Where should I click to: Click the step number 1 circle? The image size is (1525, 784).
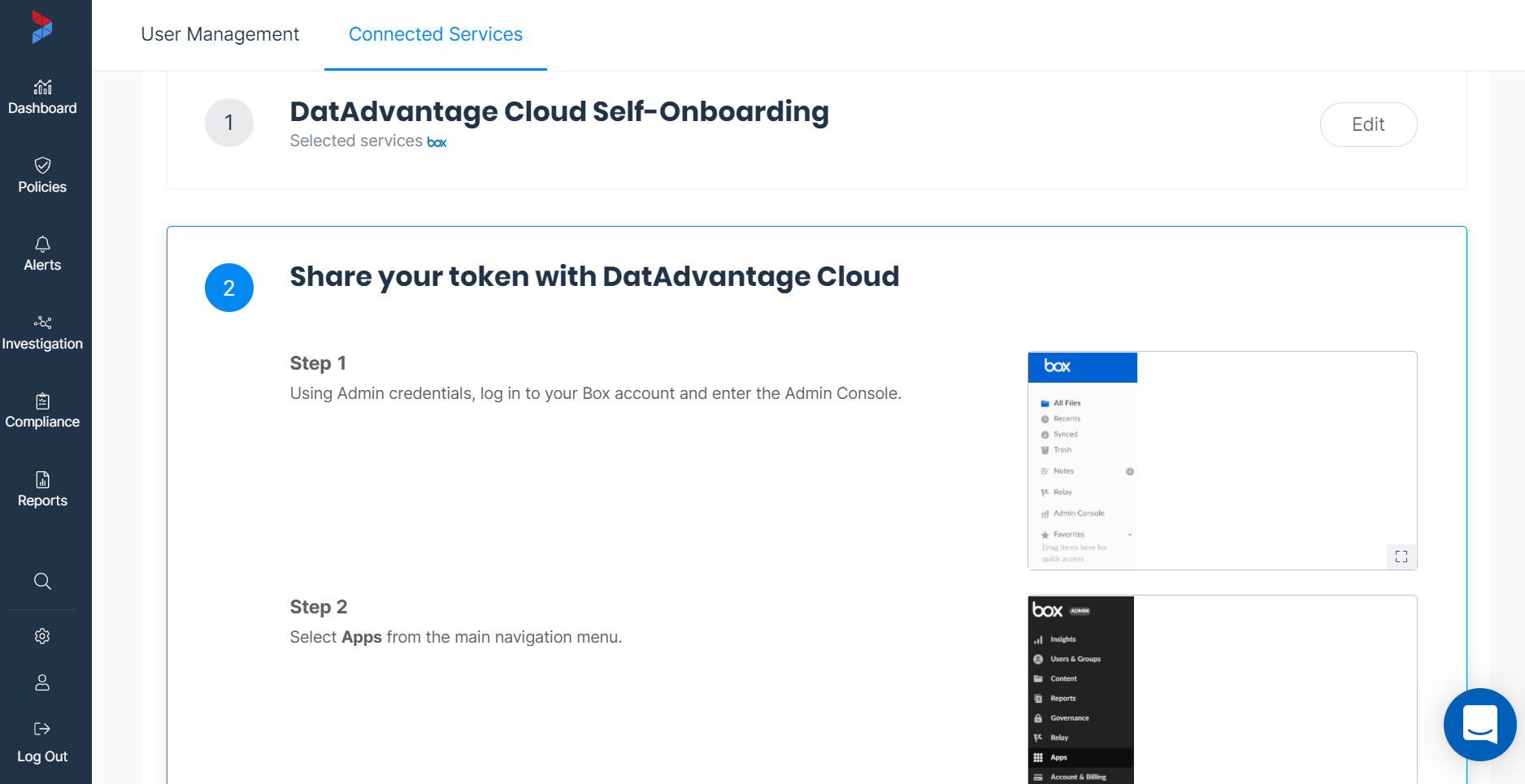[229, 123]
